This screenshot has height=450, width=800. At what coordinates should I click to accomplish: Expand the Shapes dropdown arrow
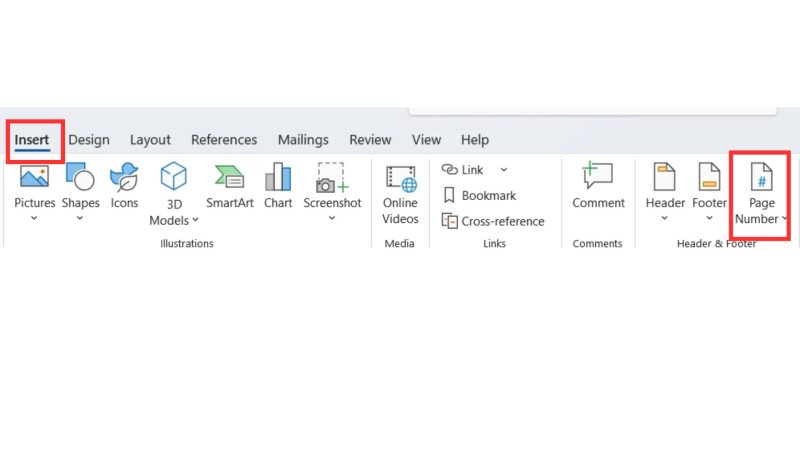pyautogui.click(x=80, y=218)
